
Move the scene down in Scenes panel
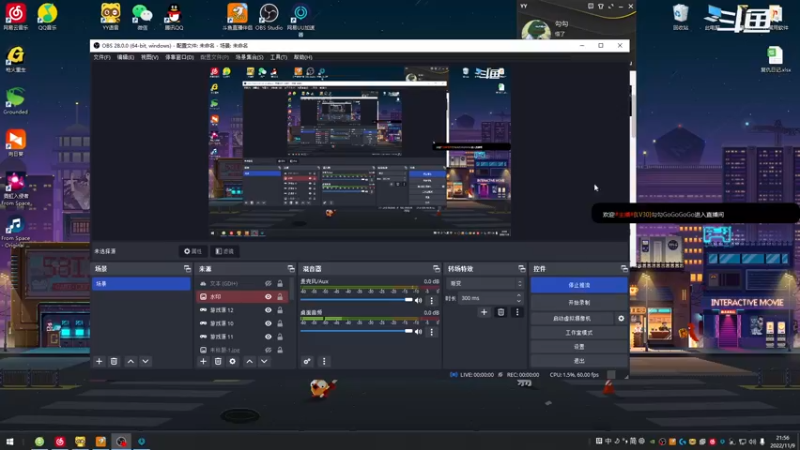point(145,361)
